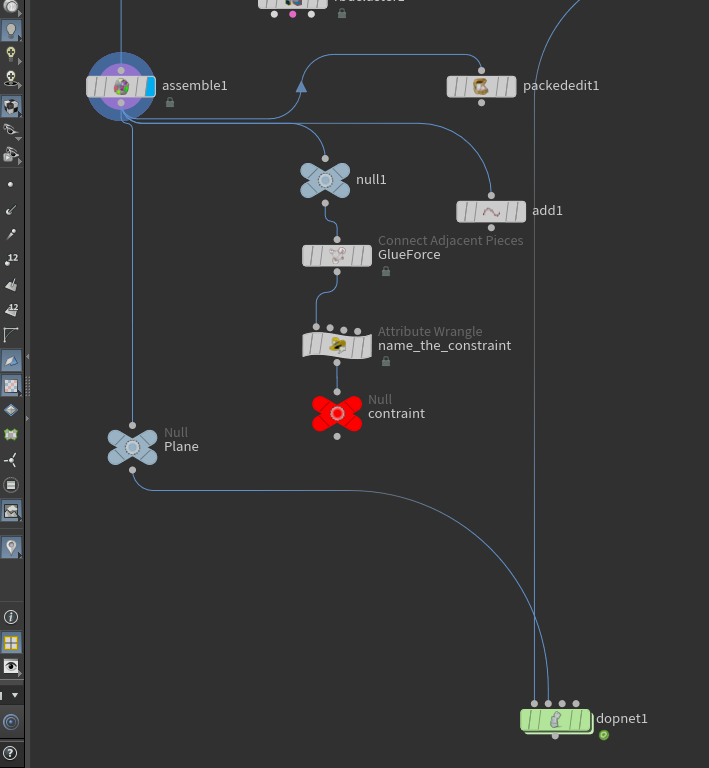
Task: Toggle the yellow four-pane grid icon
Action: 11,642
